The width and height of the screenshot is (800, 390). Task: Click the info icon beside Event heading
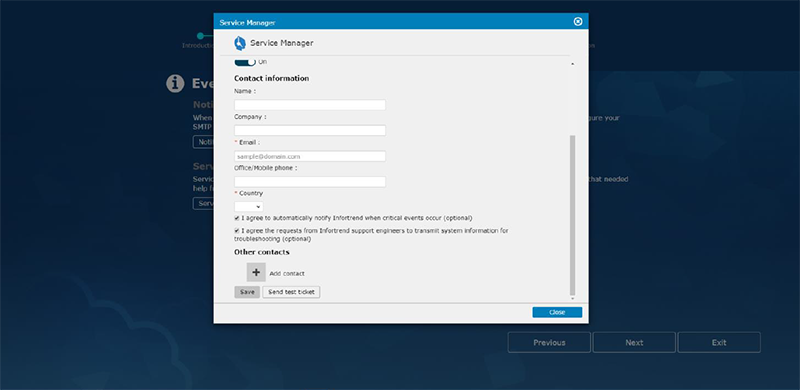tap(175, 83)
